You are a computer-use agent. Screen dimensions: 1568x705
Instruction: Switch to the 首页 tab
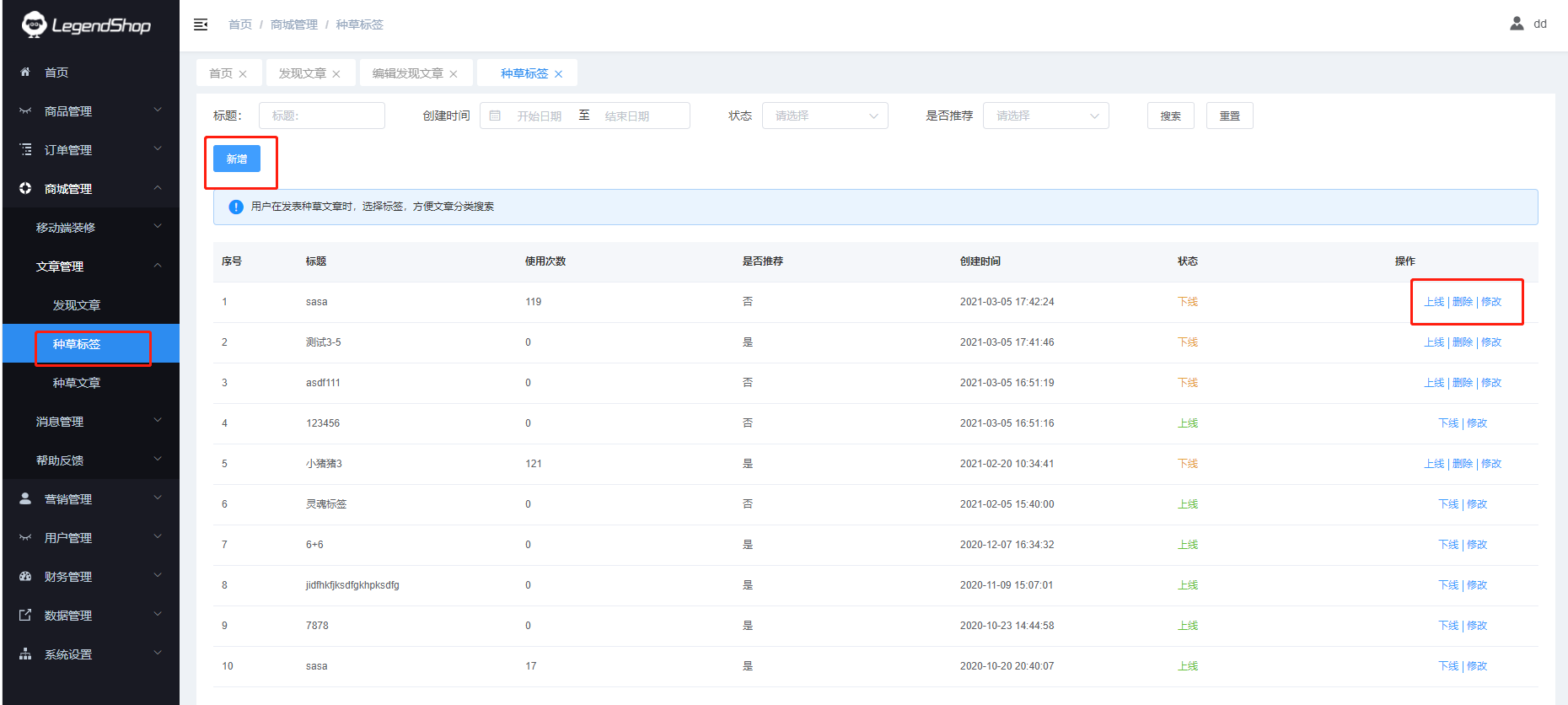(221, 73)
